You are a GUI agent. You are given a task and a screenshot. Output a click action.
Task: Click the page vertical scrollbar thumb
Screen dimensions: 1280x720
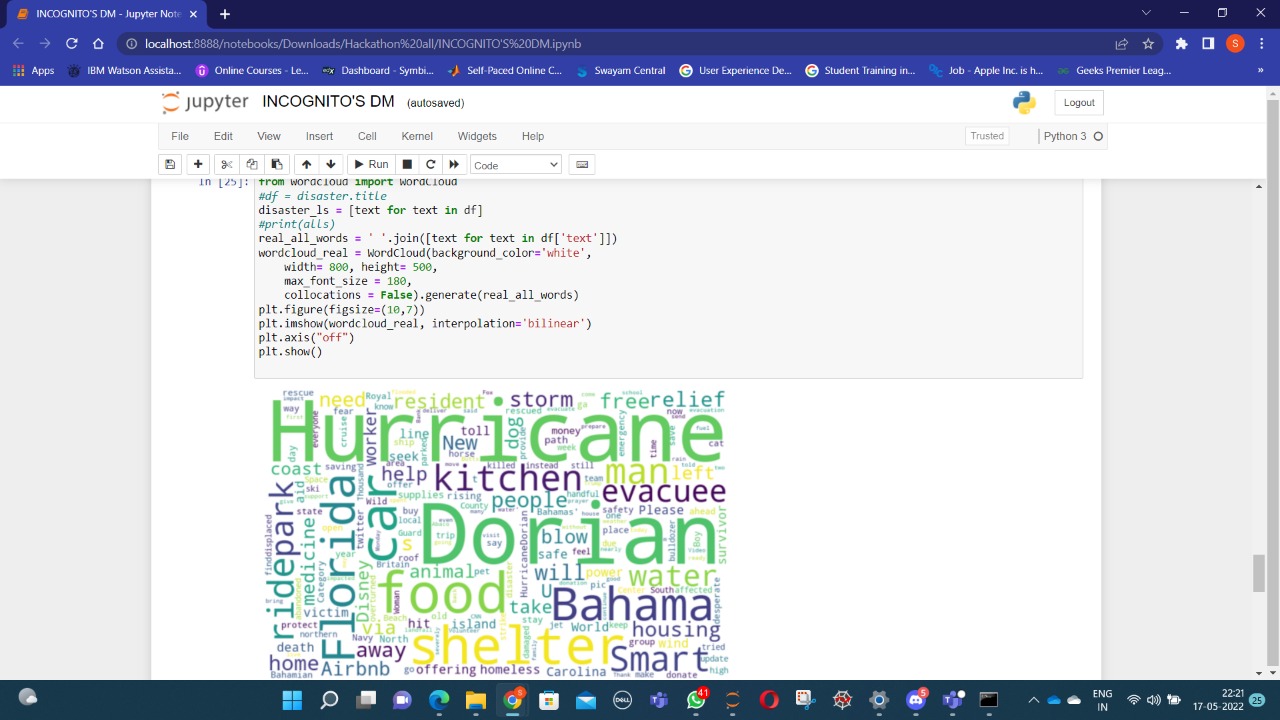pyautogui.click(x=1259, y=573)
